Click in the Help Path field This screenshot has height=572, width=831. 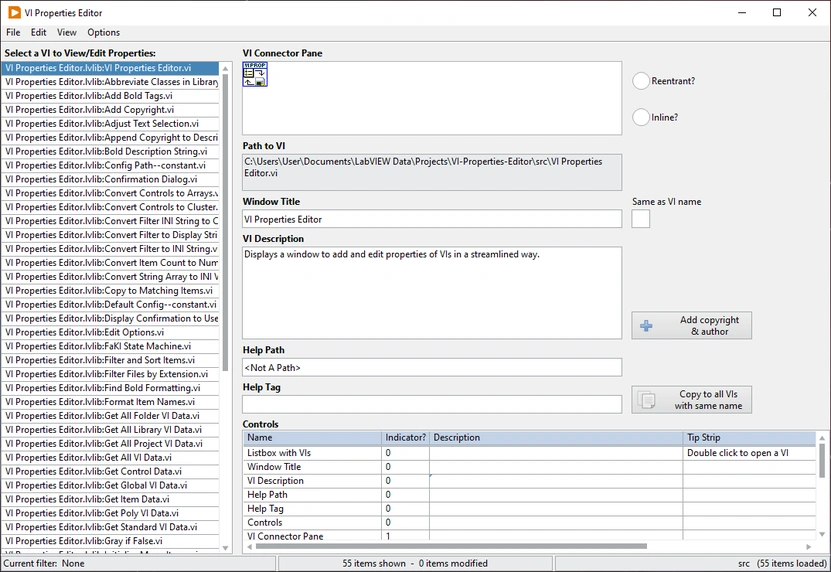tap(432, 367)
